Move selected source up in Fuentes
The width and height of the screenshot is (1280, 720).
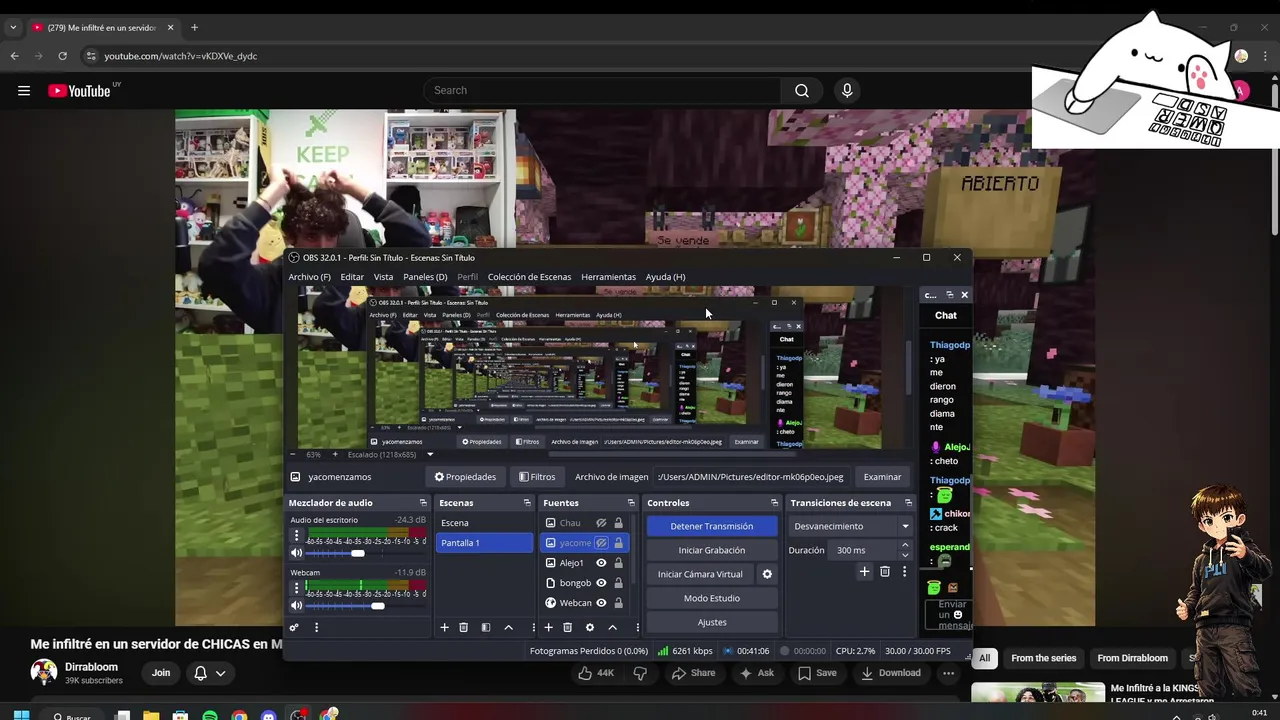(x=612, y=627)
